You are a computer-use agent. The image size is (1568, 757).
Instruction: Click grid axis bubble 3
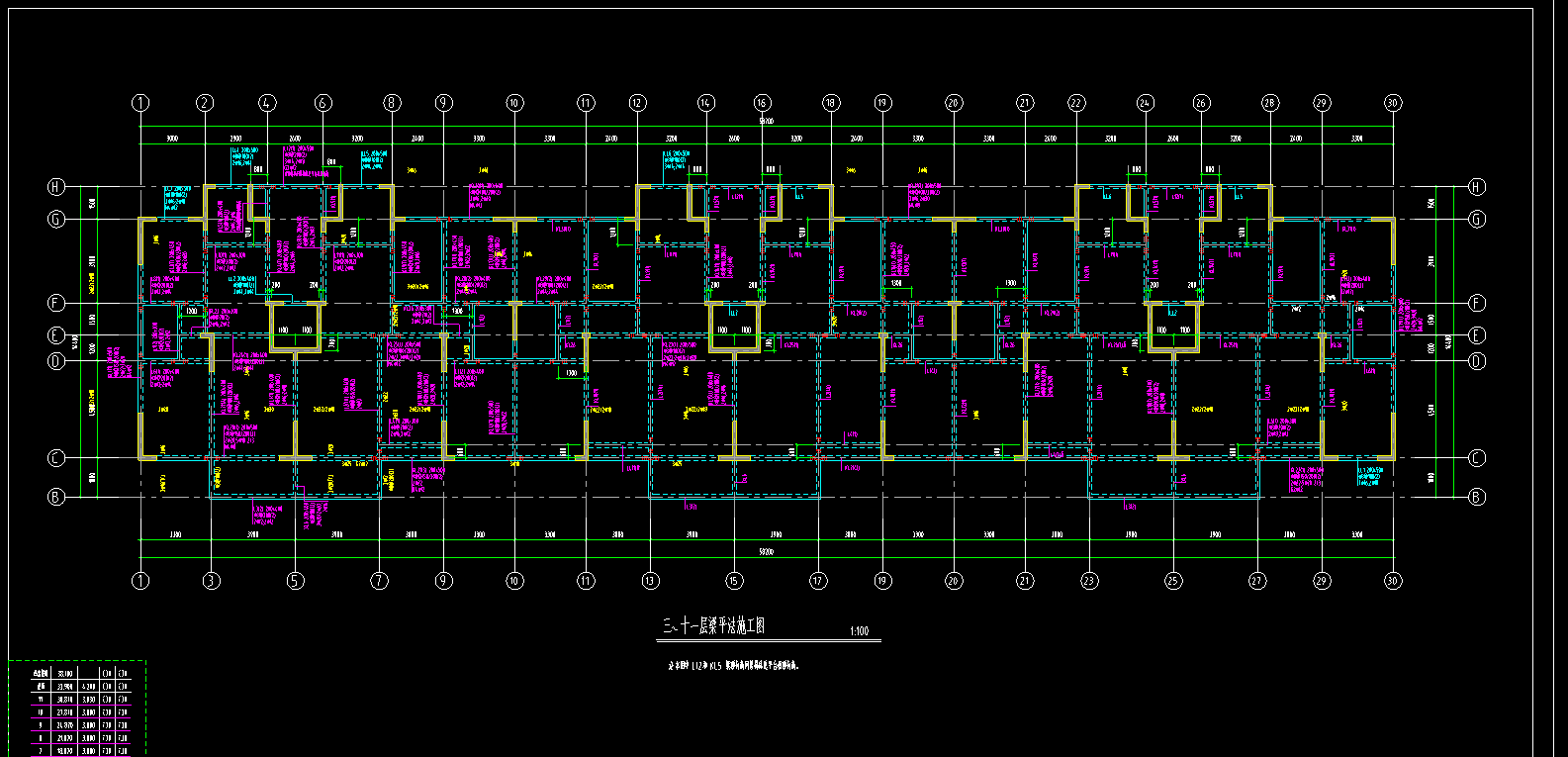[x=211, y=581]
